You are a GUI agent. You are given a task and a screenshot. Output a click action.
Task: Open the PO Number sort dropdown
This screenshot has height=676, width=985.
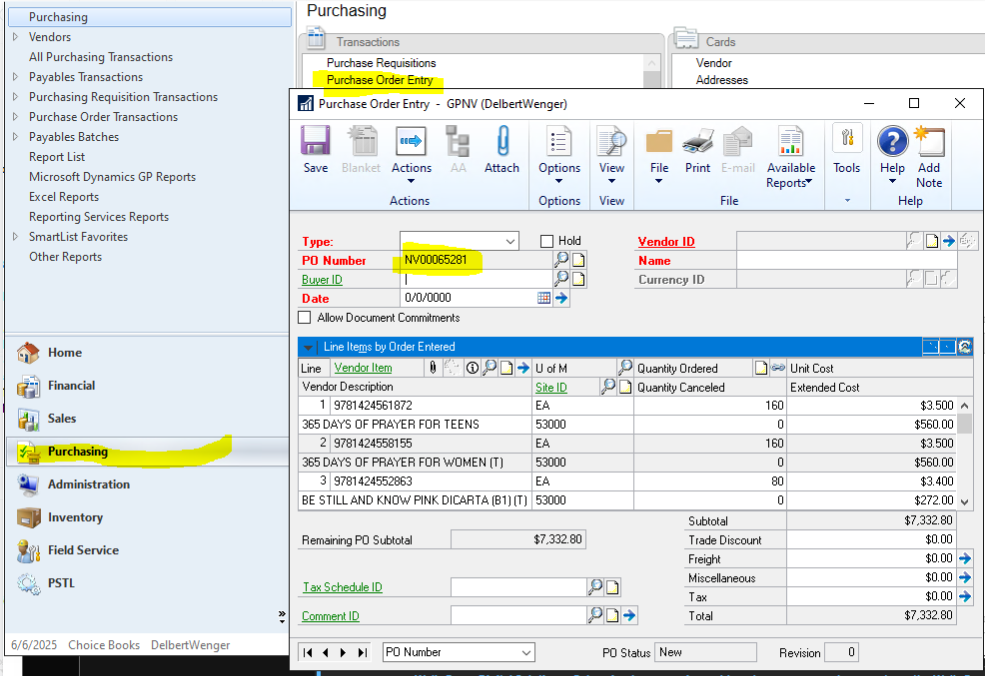pos(526,653)
